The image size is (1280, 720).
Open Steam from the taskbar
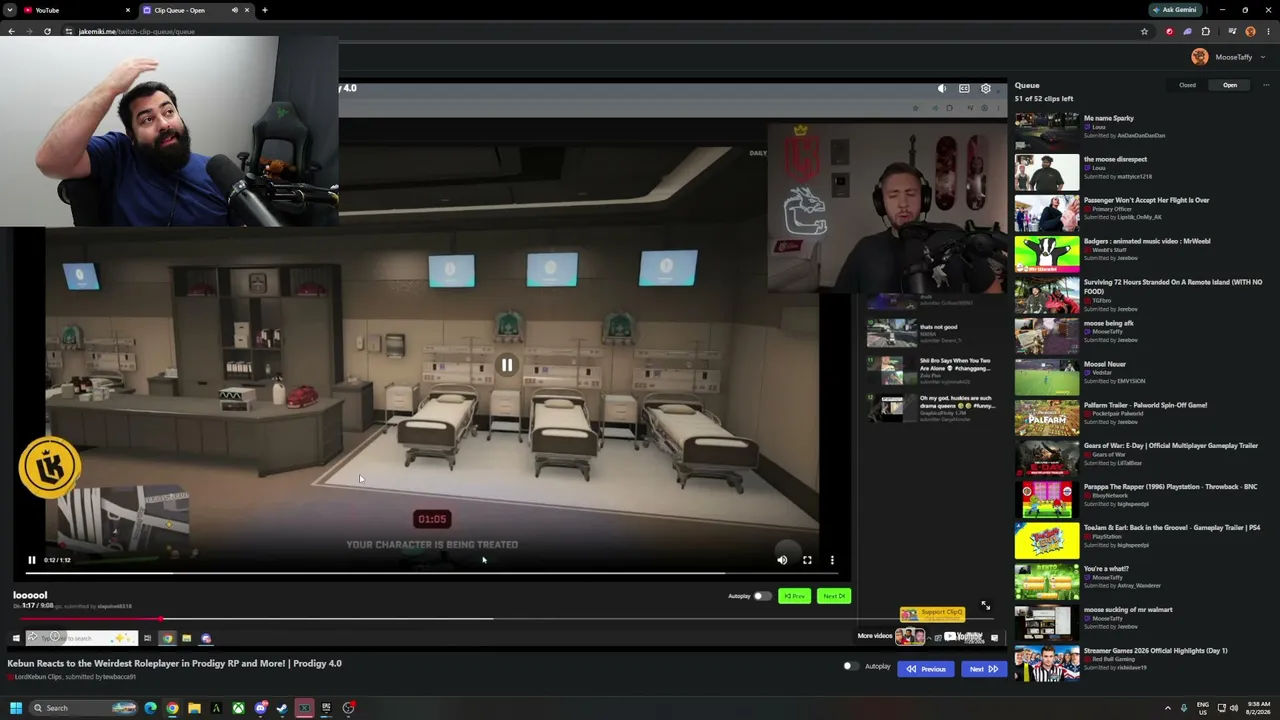[x=282, y=708]
